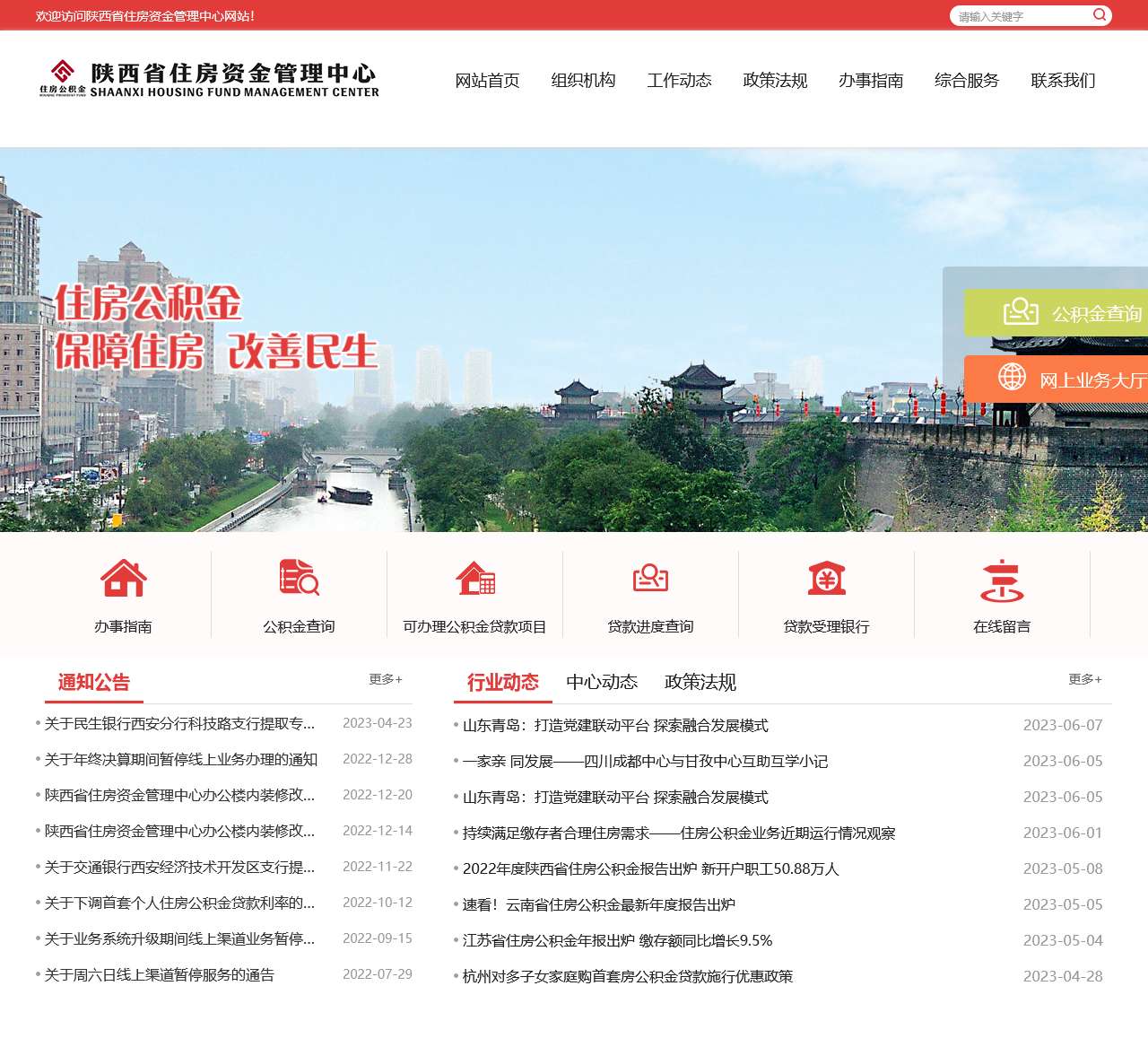
Task: Open 组织机构 navigation menu
Action: 584,81
